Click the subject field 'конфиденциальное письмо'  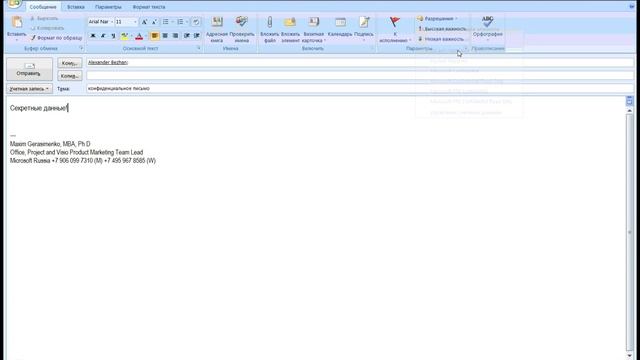[360, 88]
